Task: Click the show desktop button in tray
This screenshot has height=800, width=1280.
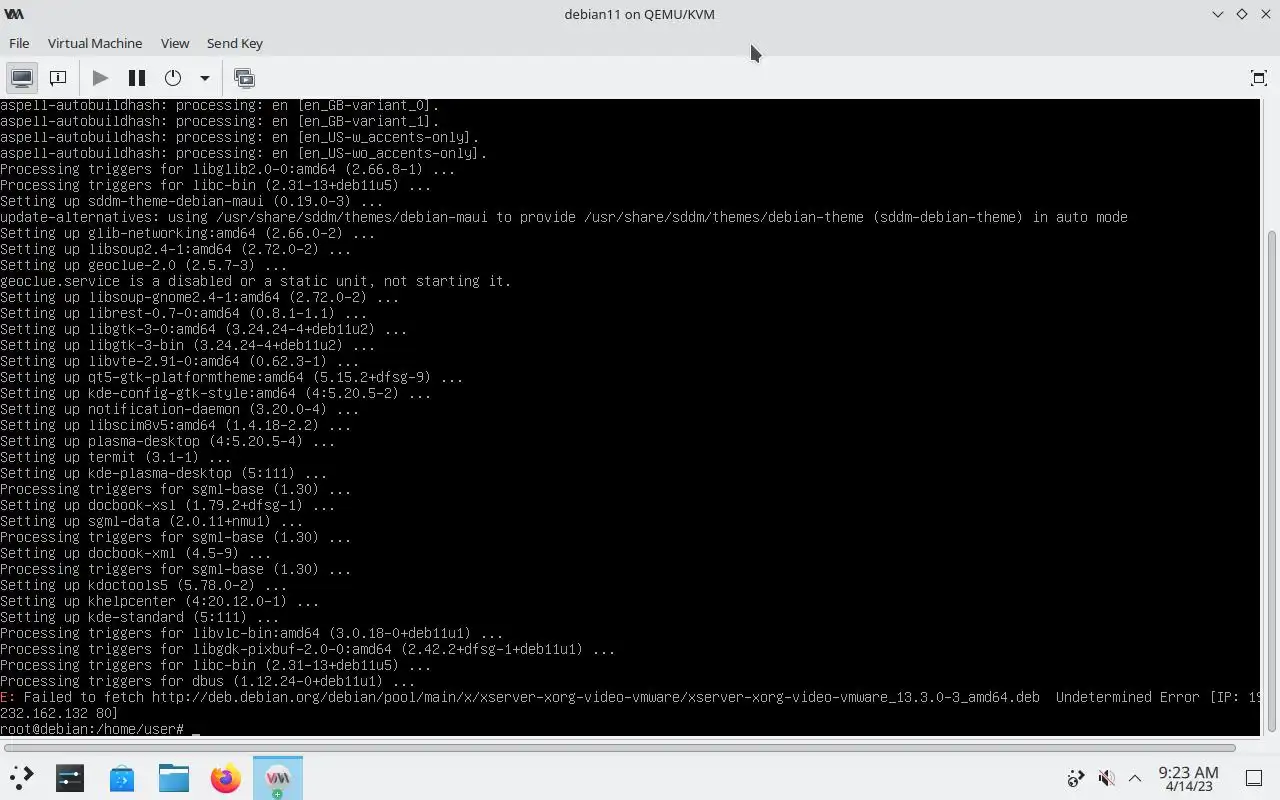Action: click(1254, 778)
